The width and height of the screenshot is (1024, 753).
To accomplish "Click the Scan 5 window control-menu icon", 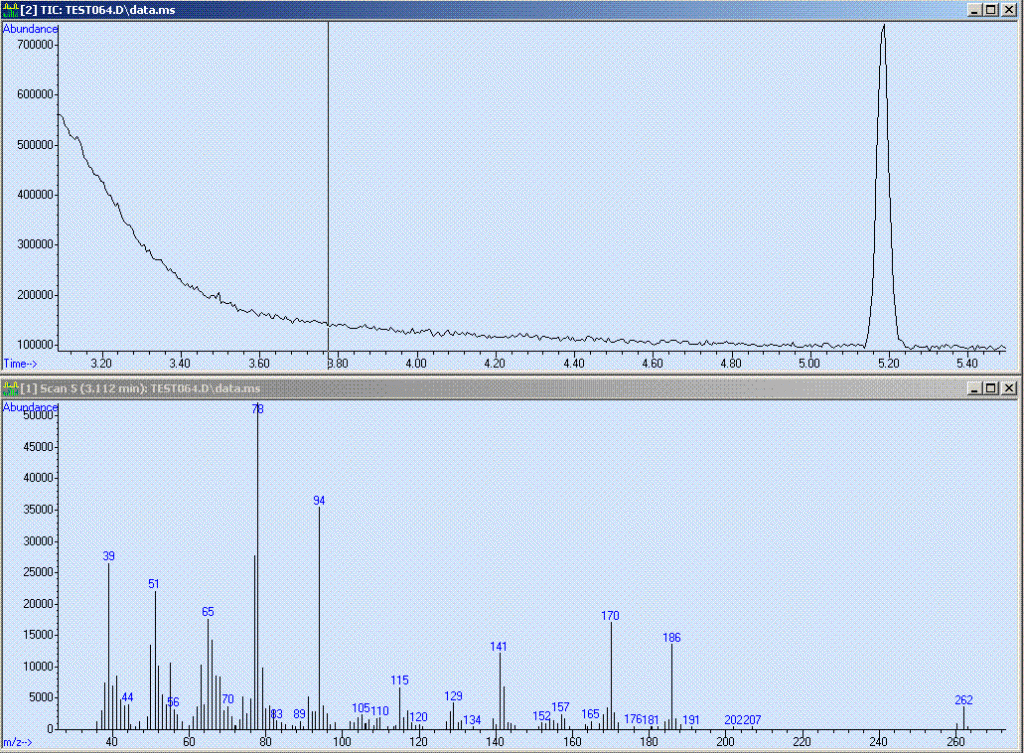I will point(10,388).
